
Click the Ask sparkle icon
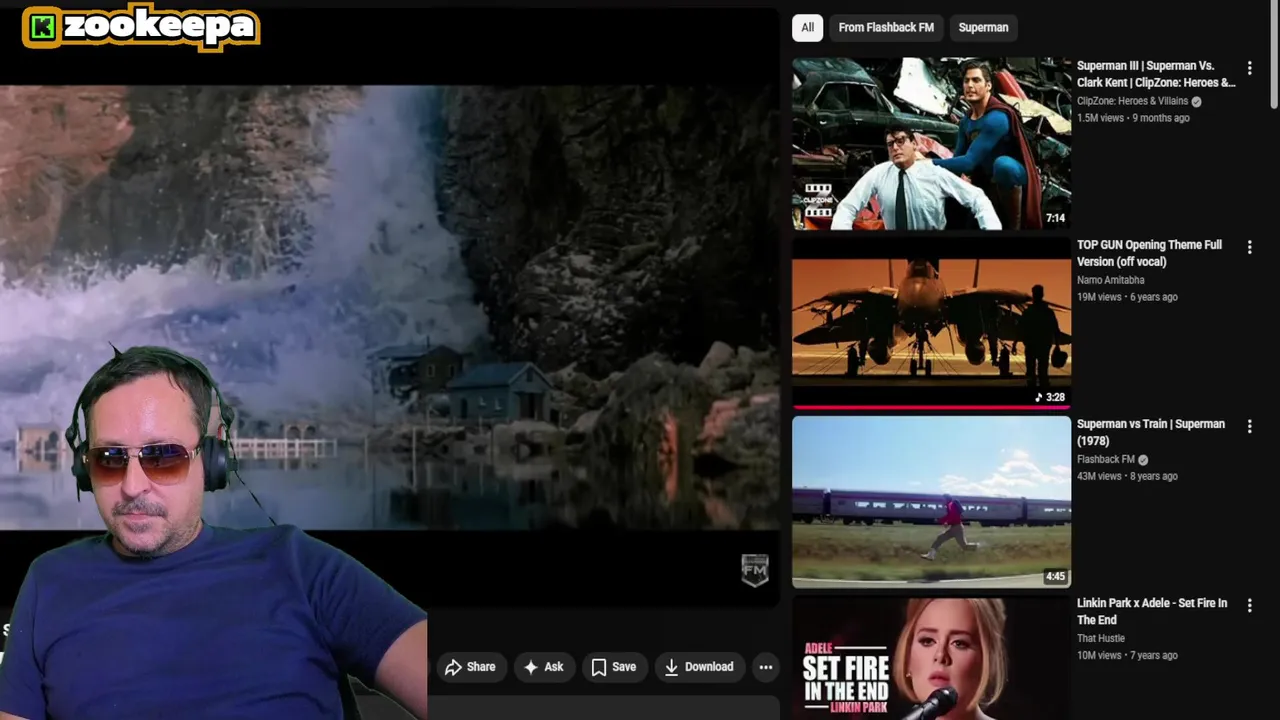[531, 667]
